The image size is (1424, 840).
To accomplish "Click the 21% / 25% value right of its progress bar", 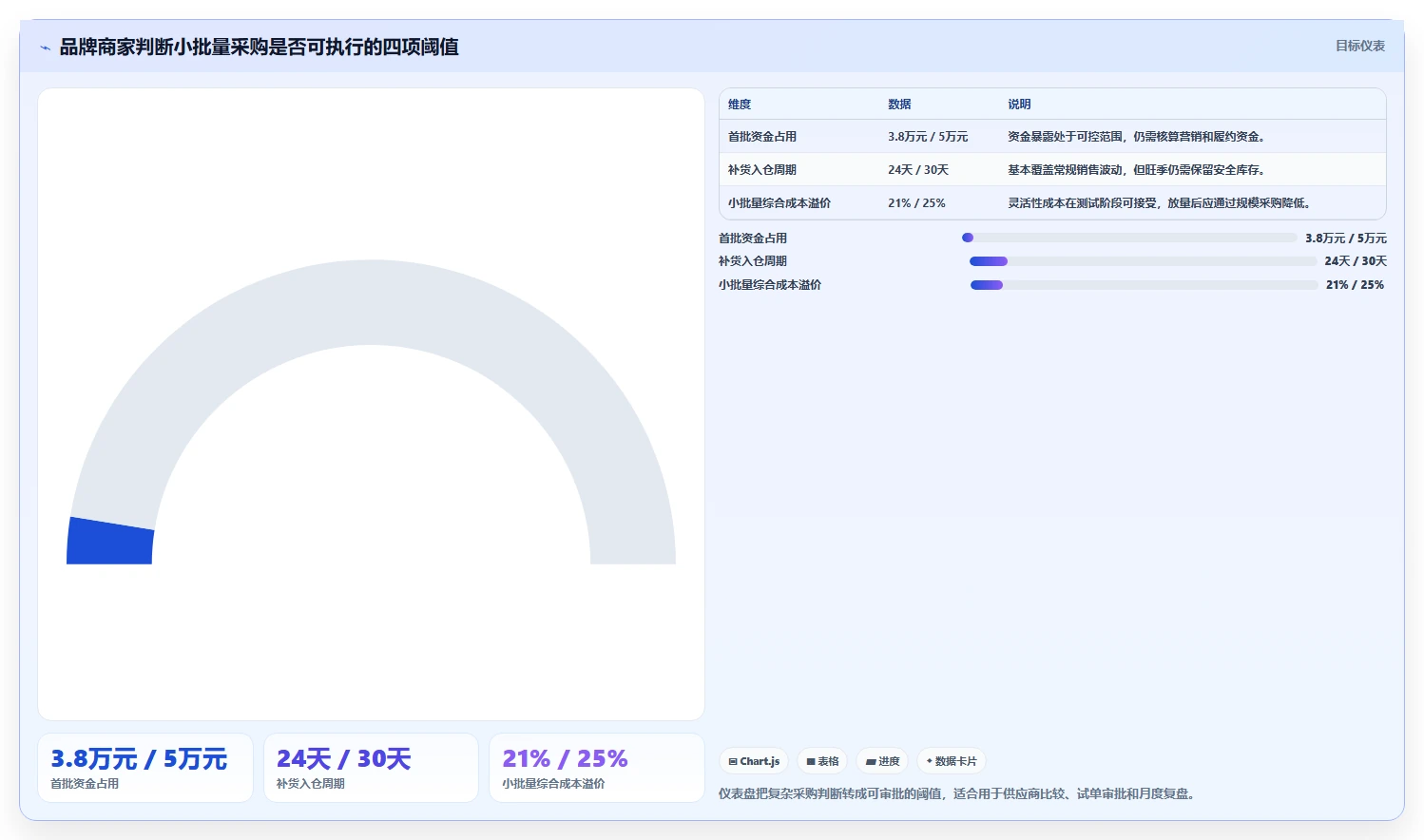I will pyautogui.click(x=1355, y=285).
